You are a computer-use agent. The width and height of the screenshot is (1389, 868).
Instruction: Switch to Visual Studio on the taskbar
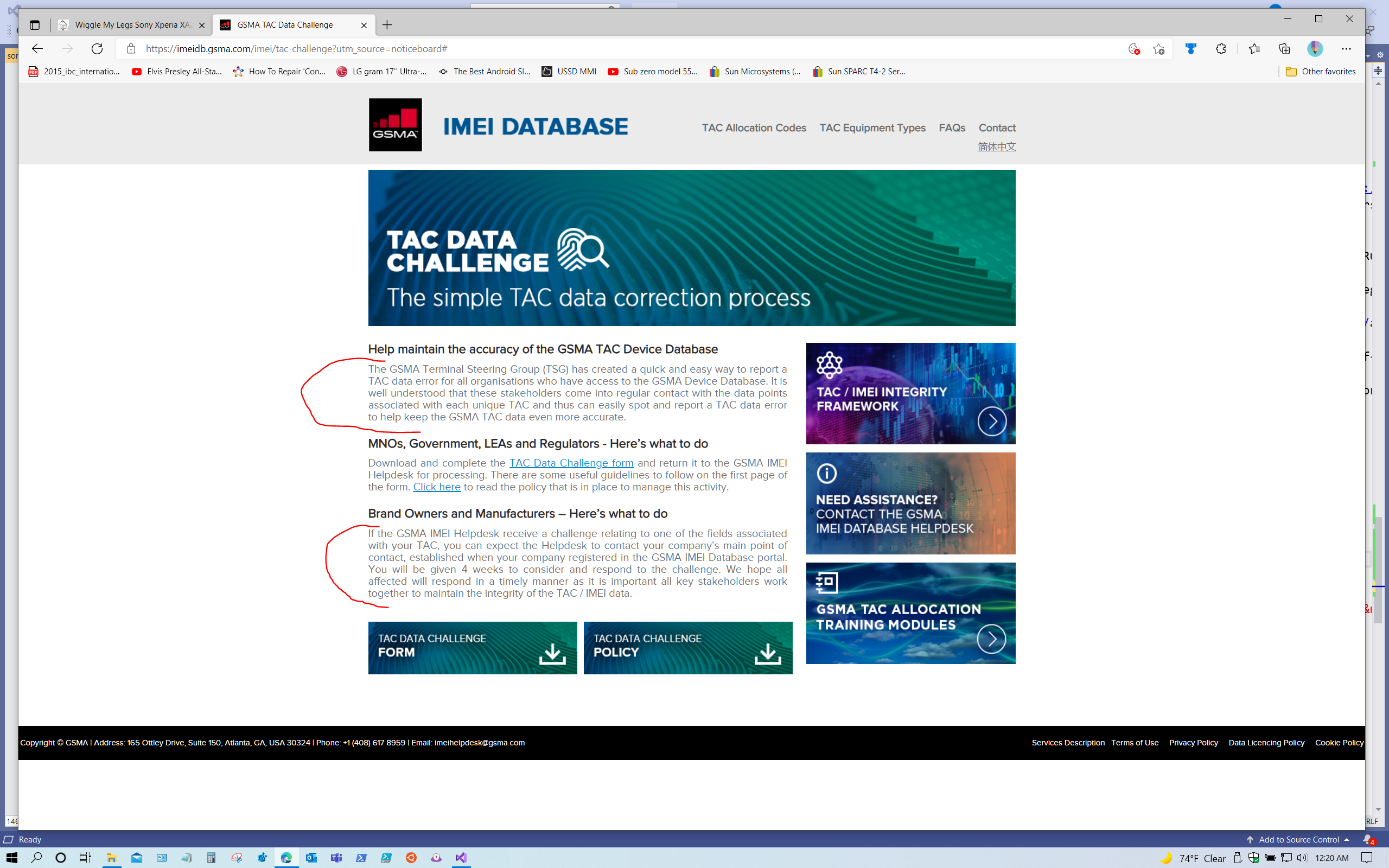click(x=461, y=858)
